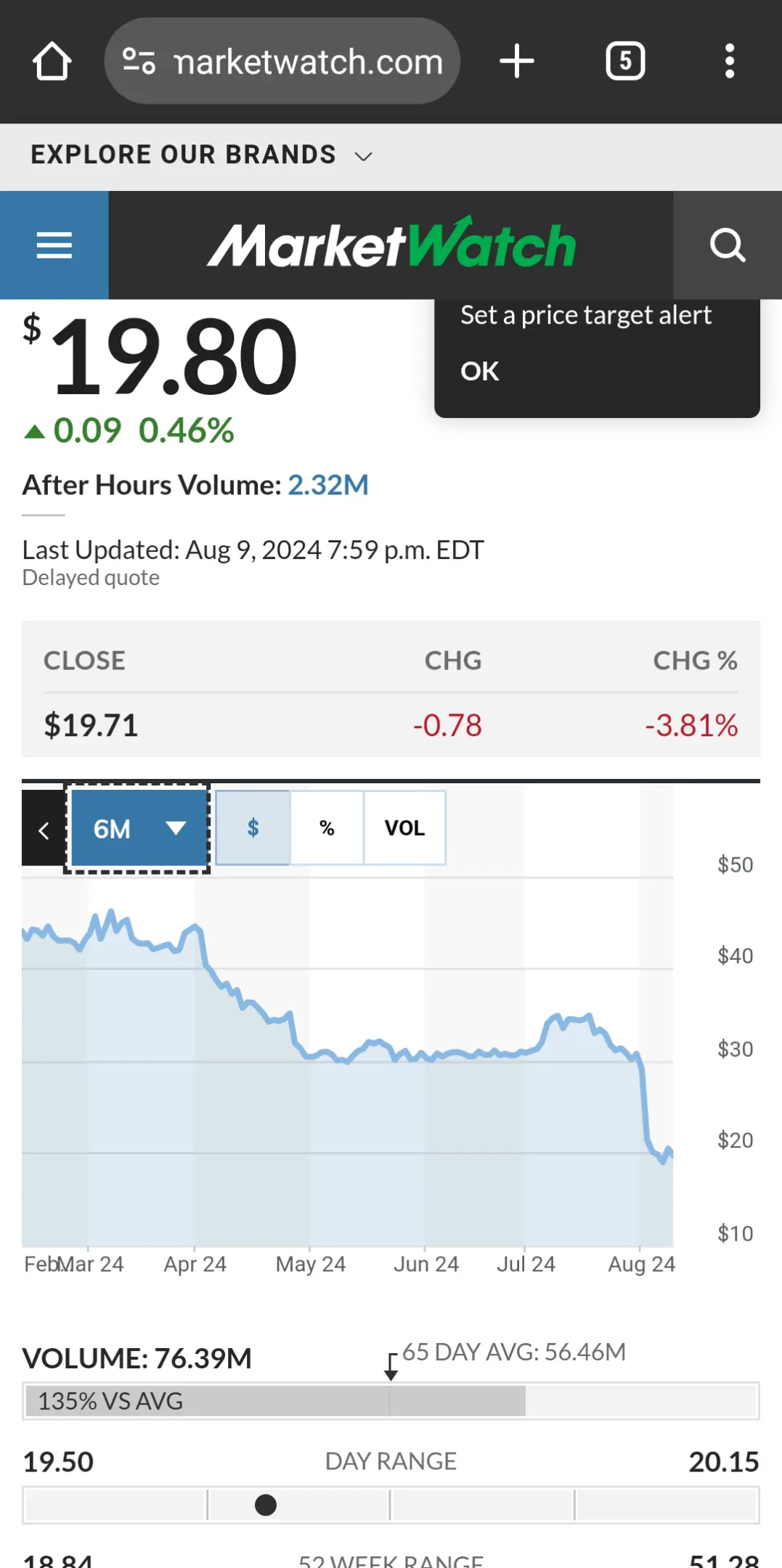Expand Explore Our Brands chevron
The image size is (782, 1568).
coord(363,156)
